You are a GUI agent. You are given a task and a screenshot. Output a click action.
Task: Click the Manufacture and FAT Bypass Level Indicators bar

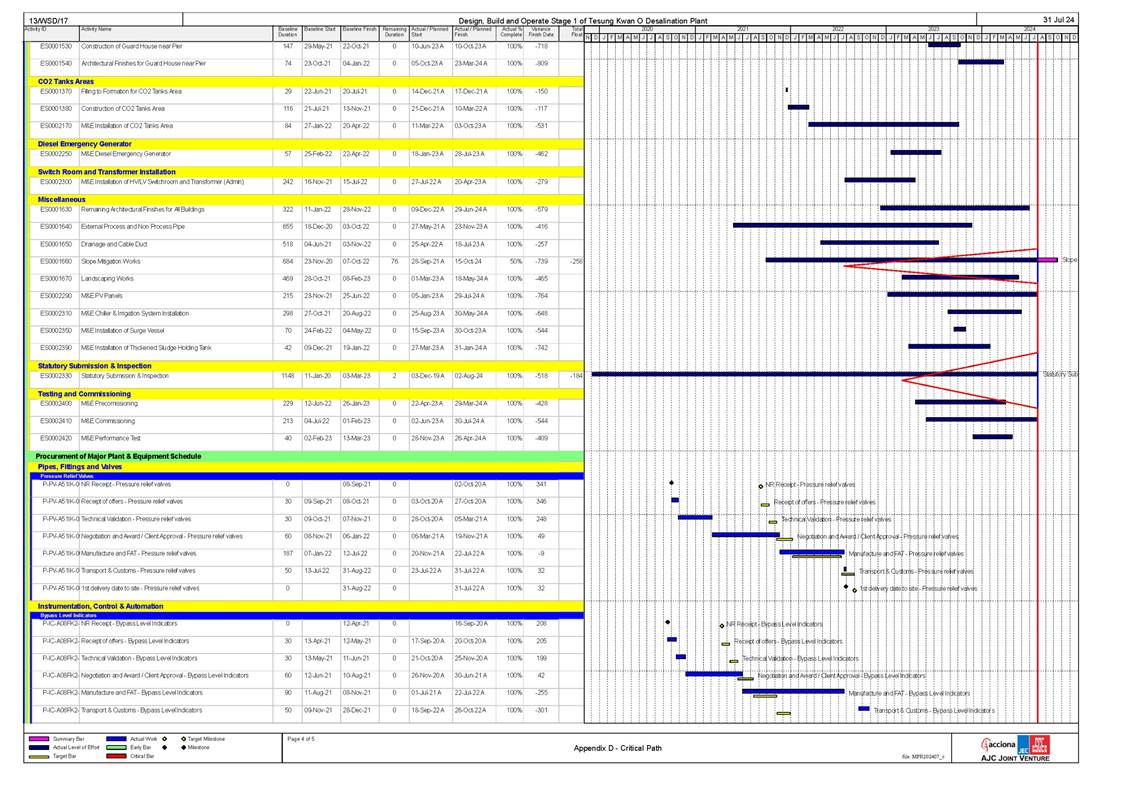pos(793,691)
